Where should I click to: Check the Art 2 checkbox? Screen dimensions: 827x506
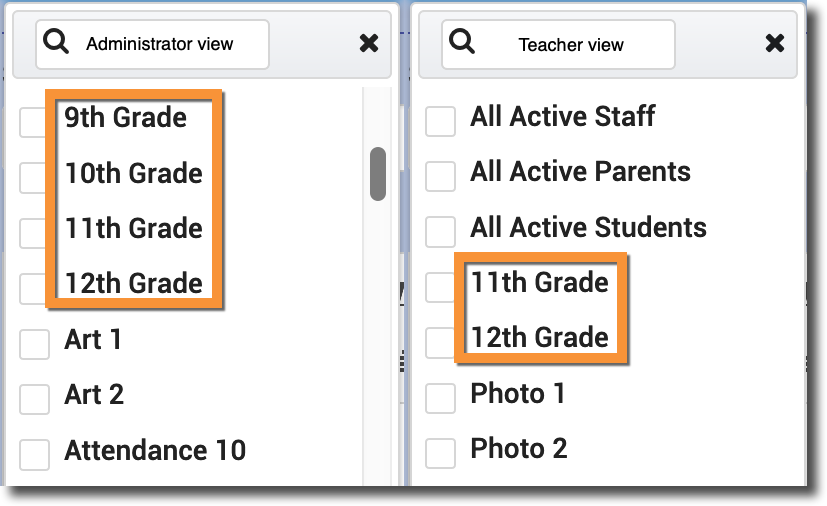tap(35, 399)
